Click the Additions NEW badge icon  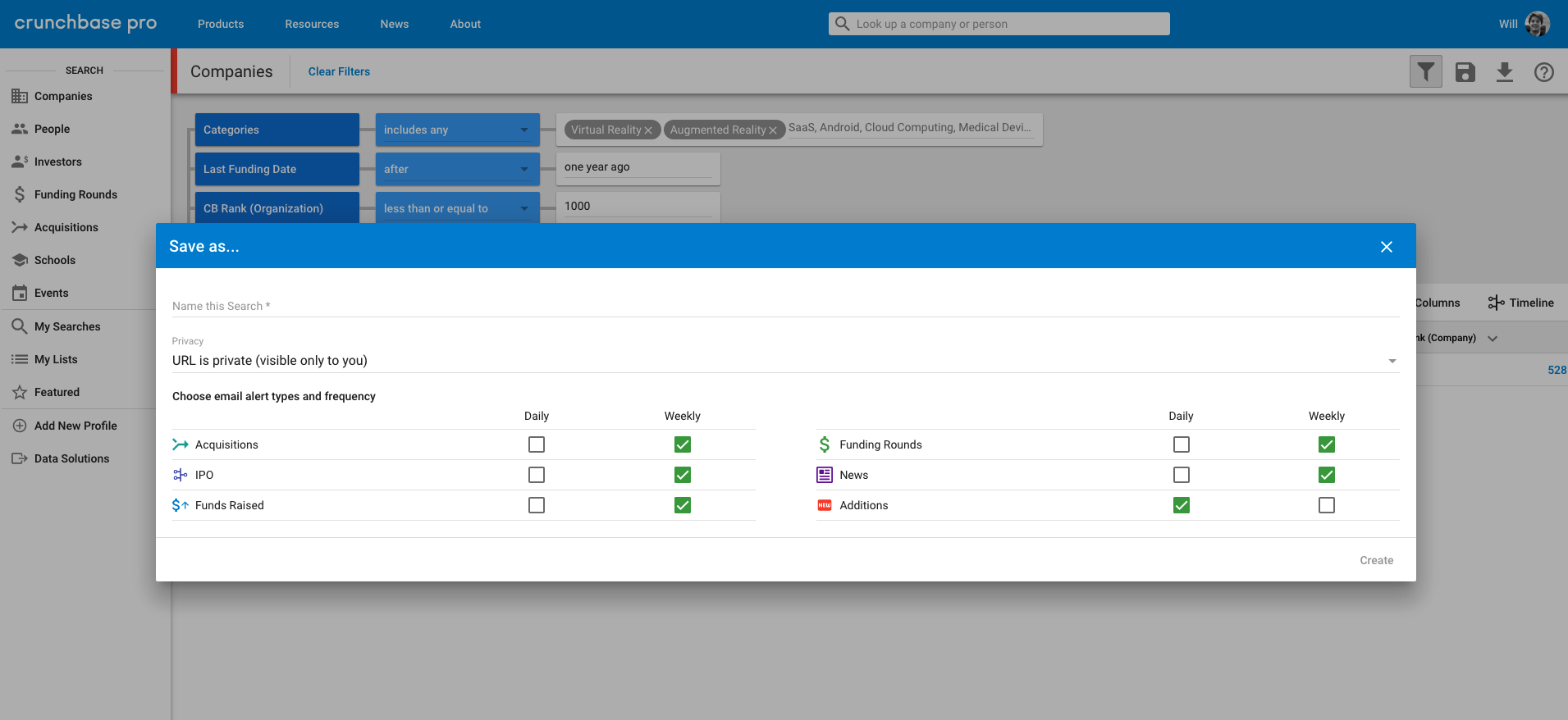pos(825,505)
